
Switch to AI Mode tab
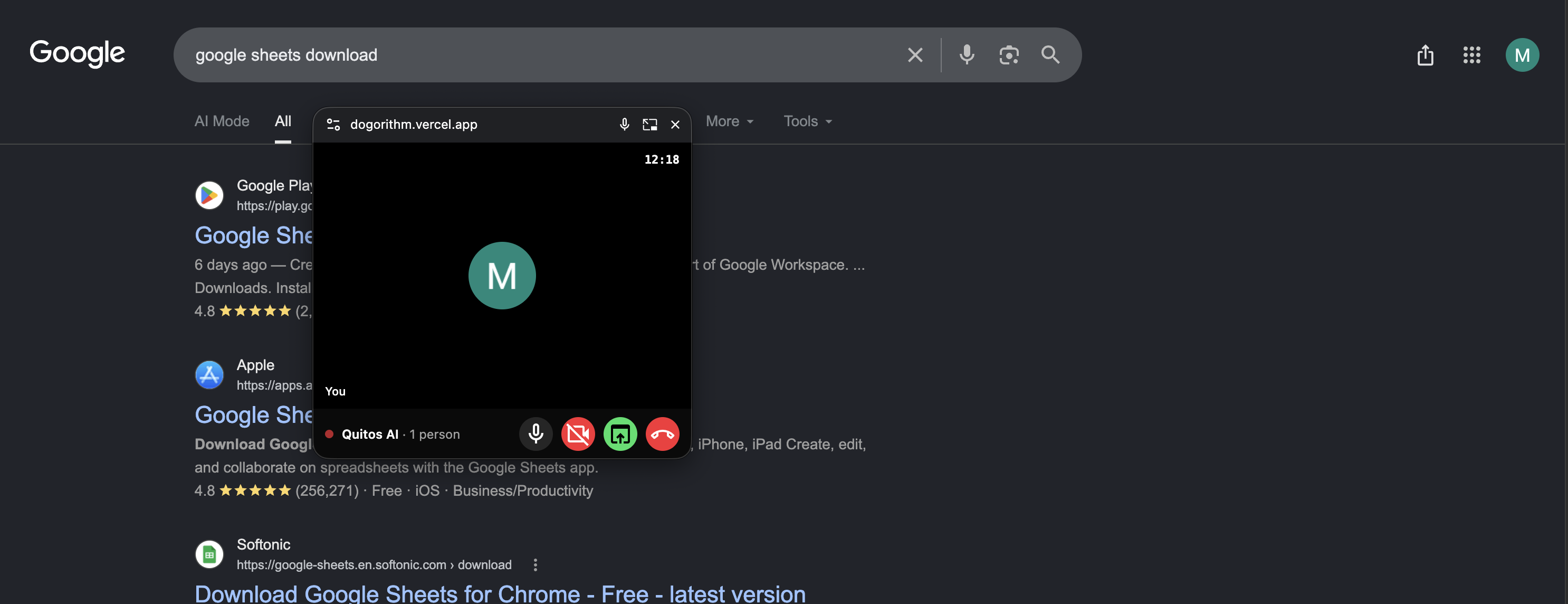coord(222,121)
